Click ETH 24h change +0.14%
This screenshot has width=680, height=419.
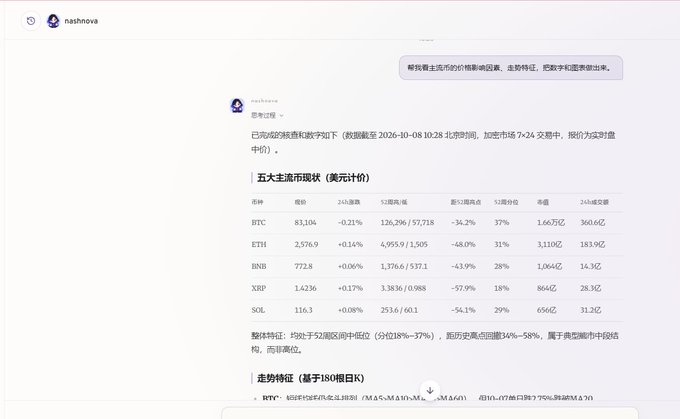click(x=350, y=245)
